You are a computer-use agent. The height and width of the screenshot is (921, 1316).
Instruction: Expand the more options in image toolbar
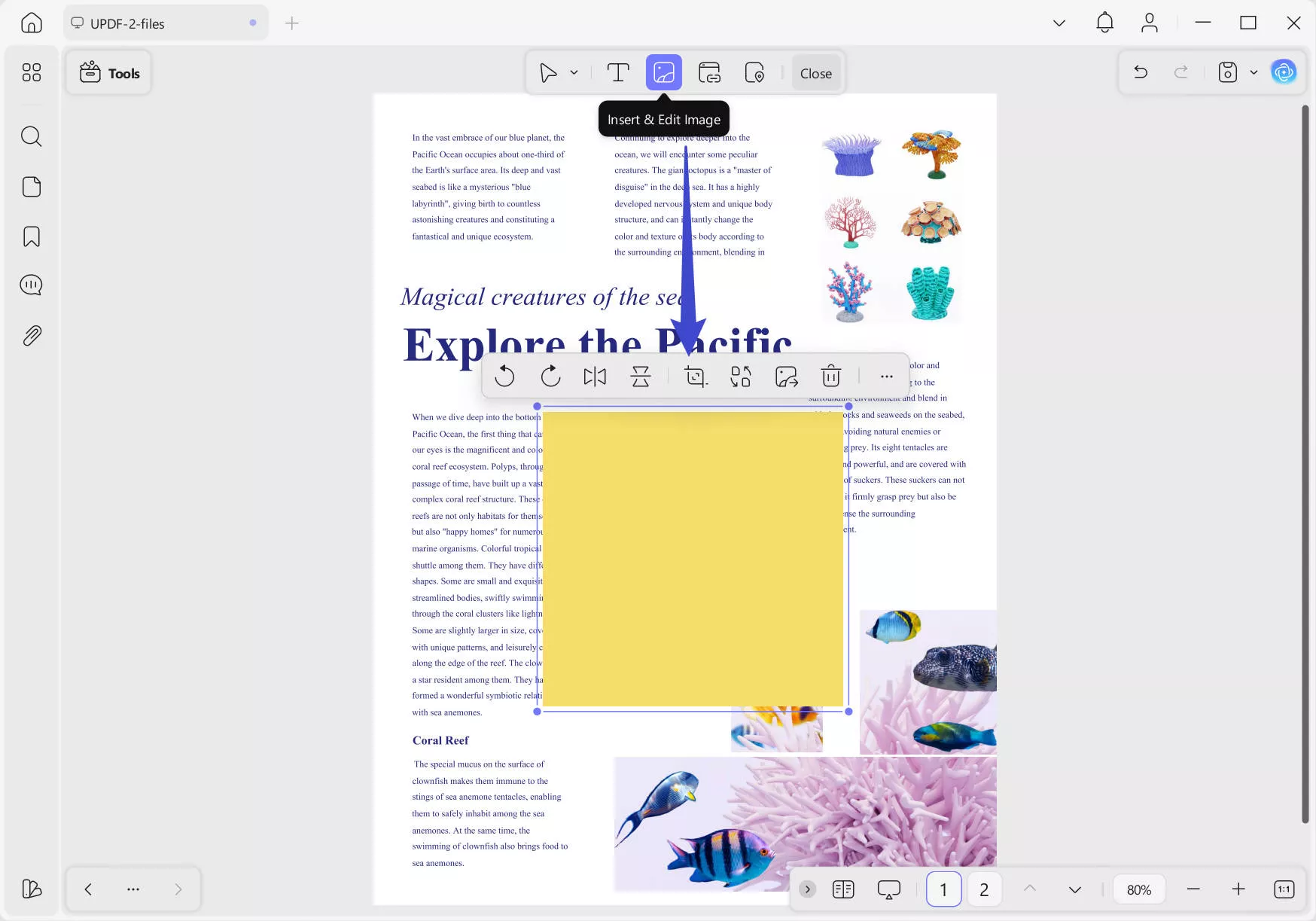point(886,376)
